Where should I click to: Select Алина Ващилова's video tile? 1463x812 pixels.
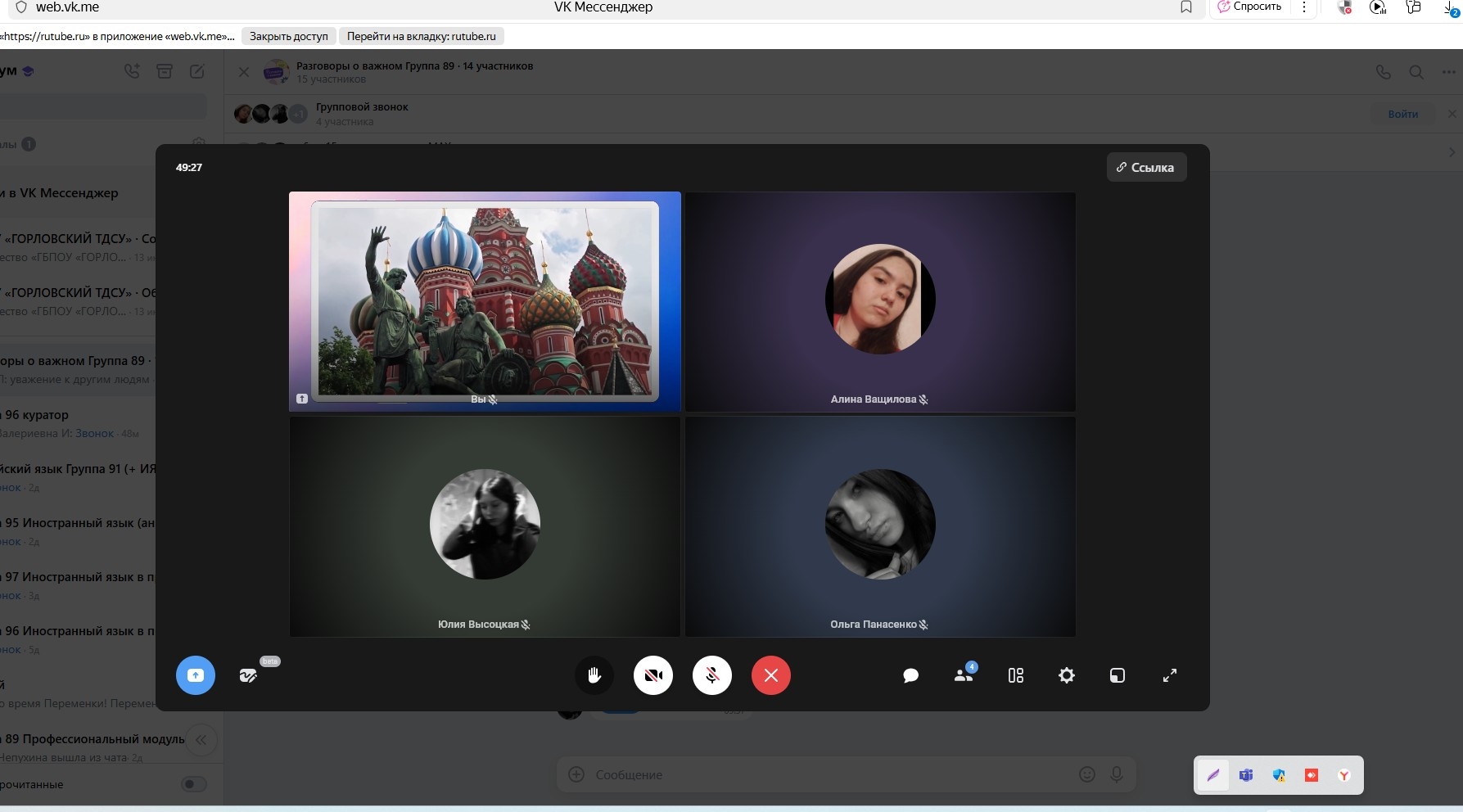tap(880, 301)
